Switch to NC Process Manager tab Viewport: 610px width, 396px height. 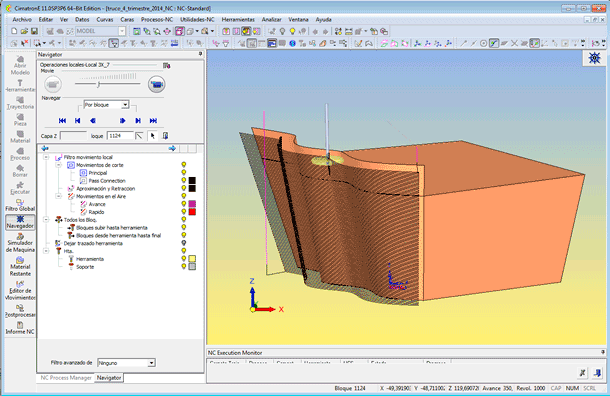point(66,378)
